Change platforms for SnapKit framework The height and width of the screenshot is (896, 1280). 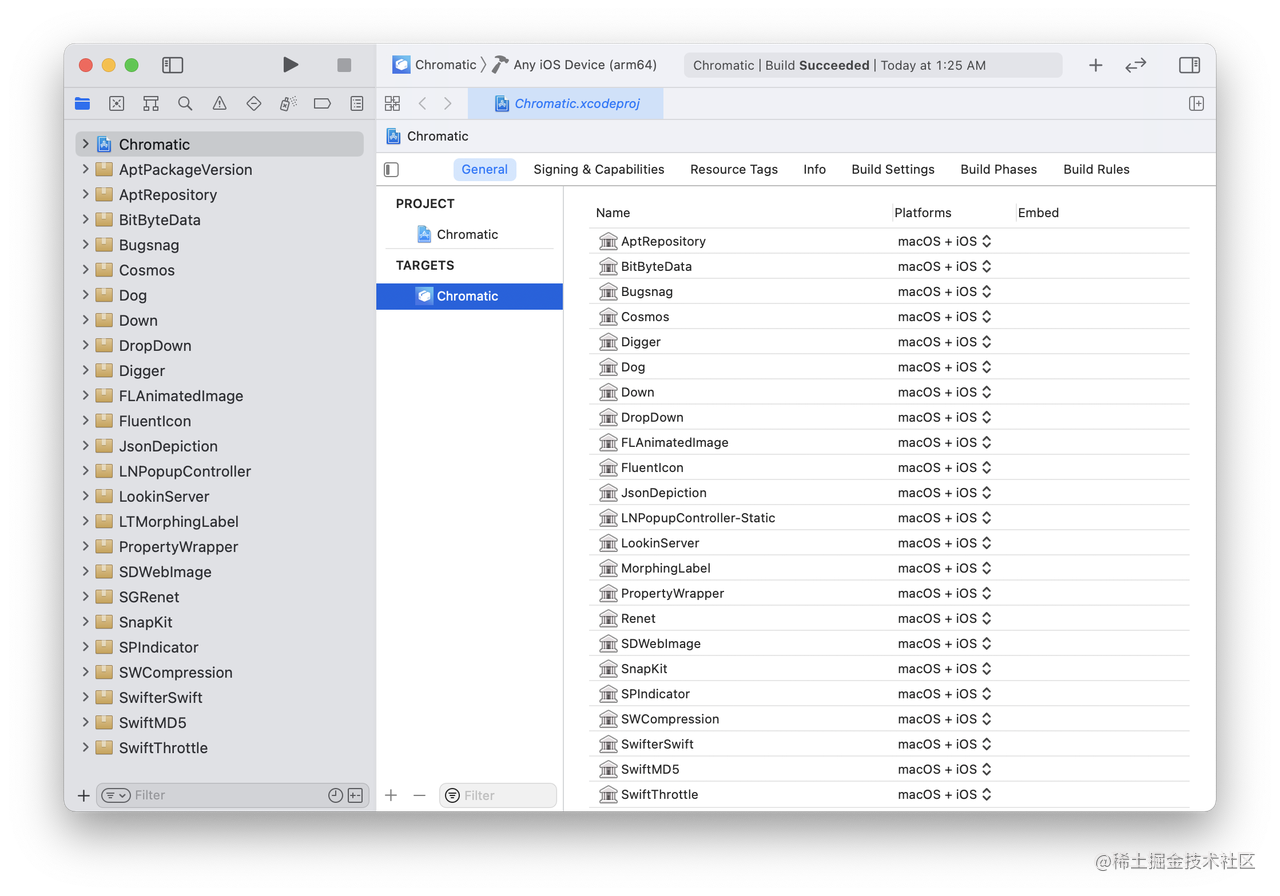944,669
